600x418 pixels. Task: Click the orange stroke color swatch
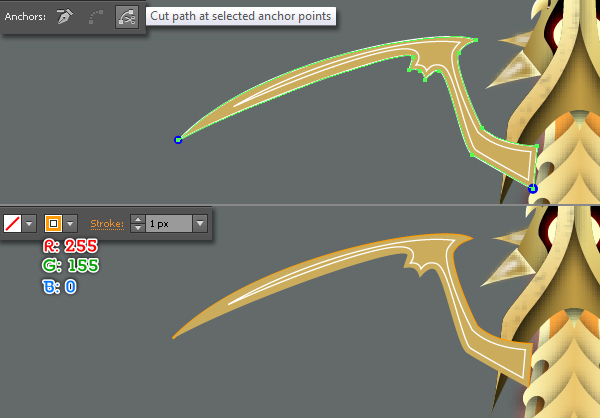coord(54,224)
